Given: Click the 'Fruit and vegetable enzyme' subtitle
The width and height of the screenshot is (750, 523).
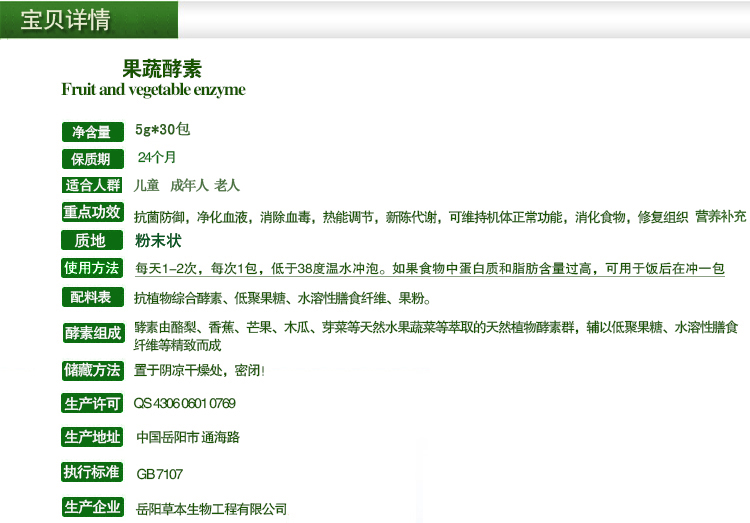Looking at the screenshot, I should tap(153, 90).
